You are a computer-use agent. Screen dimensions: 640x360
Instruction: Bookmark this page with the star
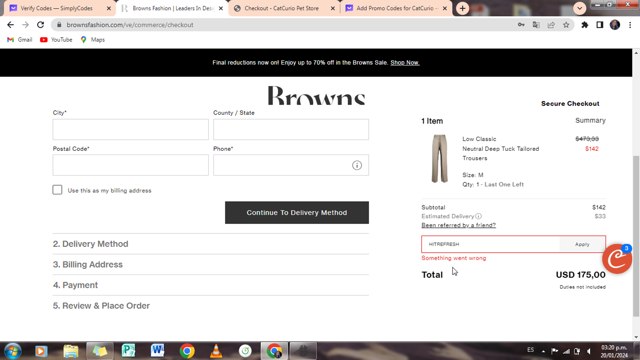[x=566, y=25]
